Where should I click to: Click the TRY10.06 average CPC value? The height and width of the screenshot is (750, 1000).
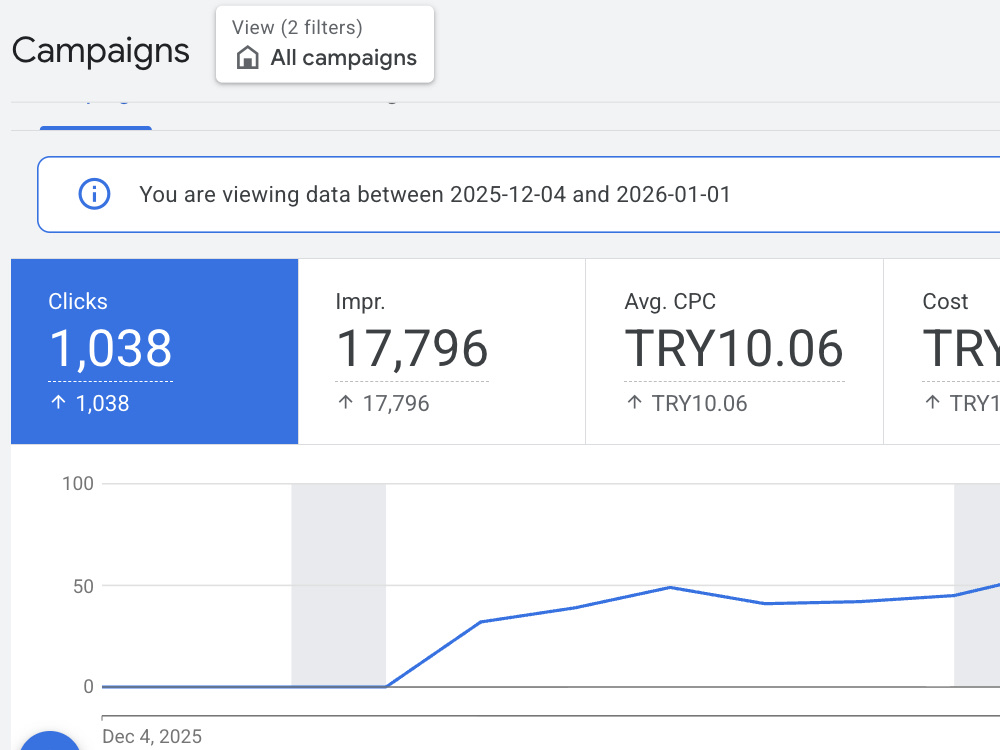(734, 348)
